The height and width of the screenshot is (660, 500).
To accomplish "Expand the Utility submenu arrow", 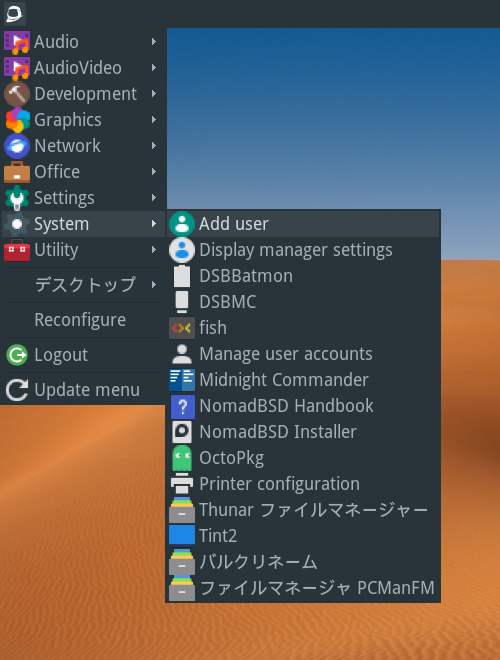I will point(154,250).
